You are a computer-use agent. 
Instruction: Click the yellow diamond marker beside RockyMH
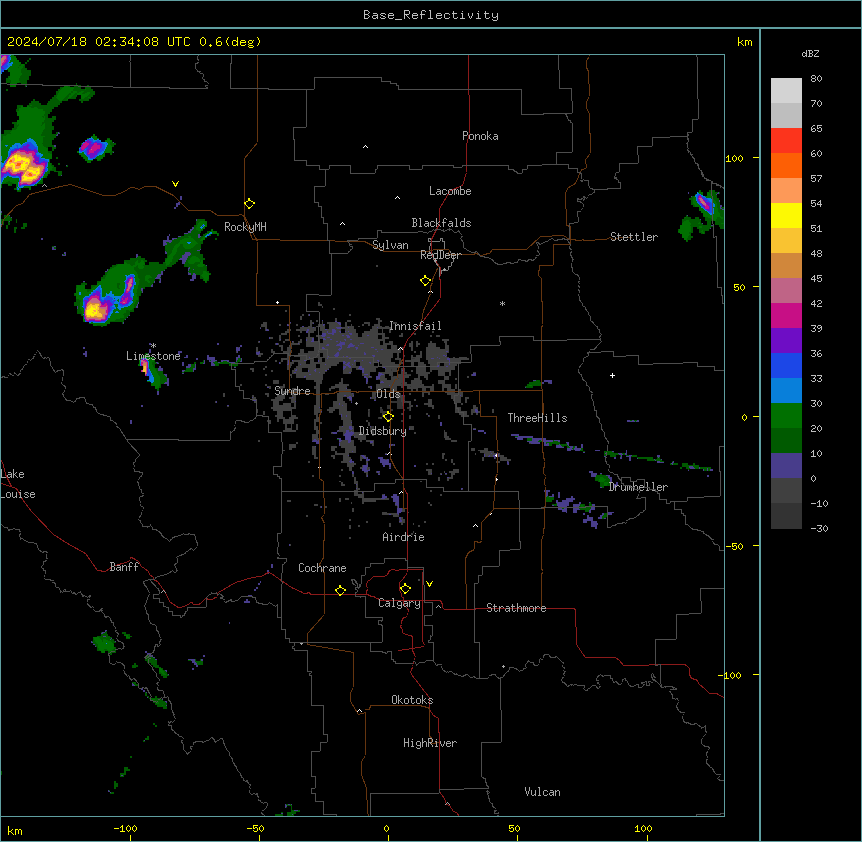pyautogui.click(x=250, y=204)
